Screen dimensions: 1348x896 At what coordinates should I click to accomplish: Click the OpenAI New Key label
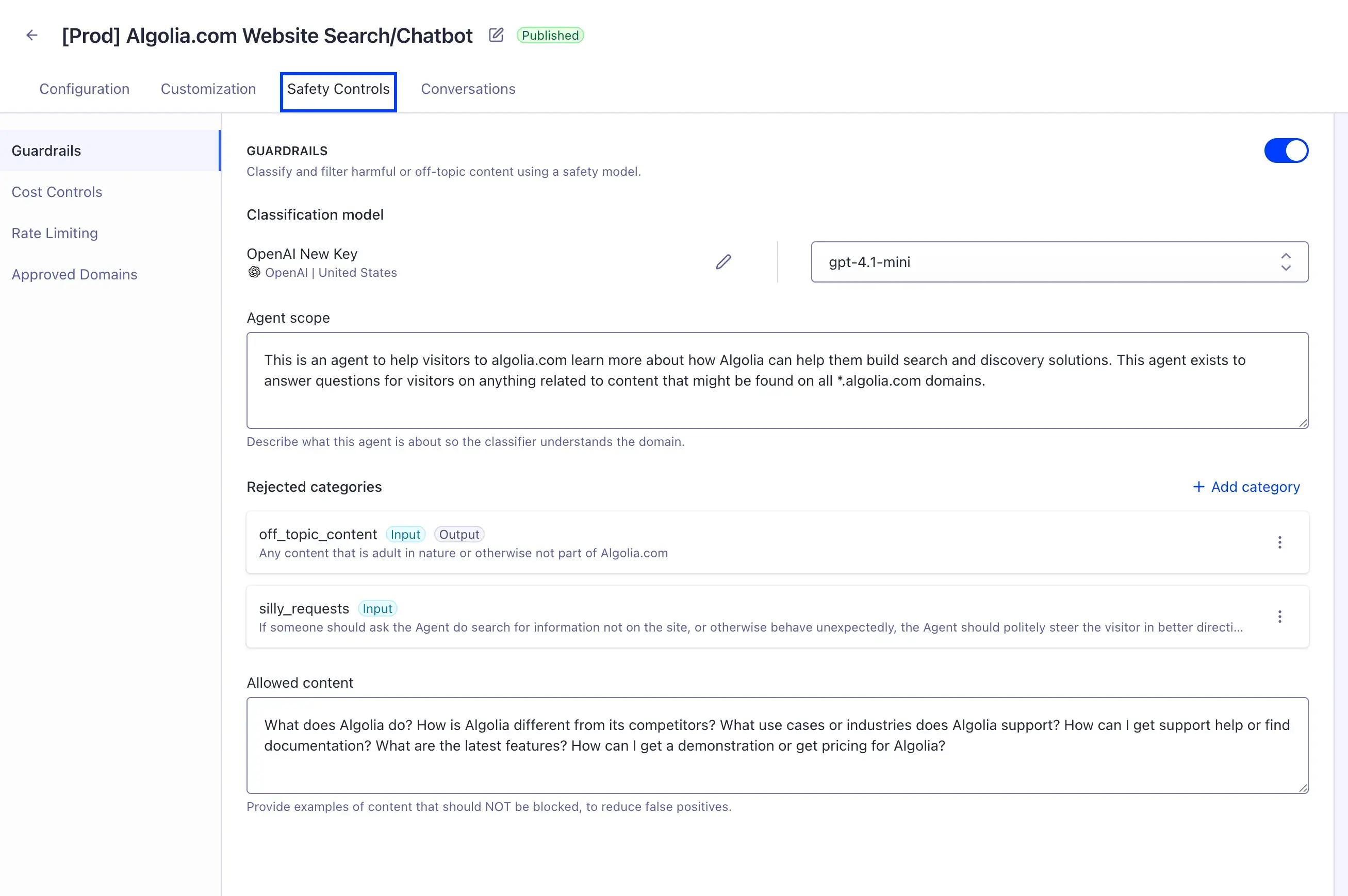coord(302,254)
